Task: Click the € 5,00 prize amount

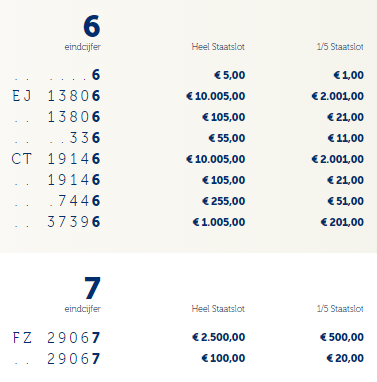Action: [x=230, y=75]
